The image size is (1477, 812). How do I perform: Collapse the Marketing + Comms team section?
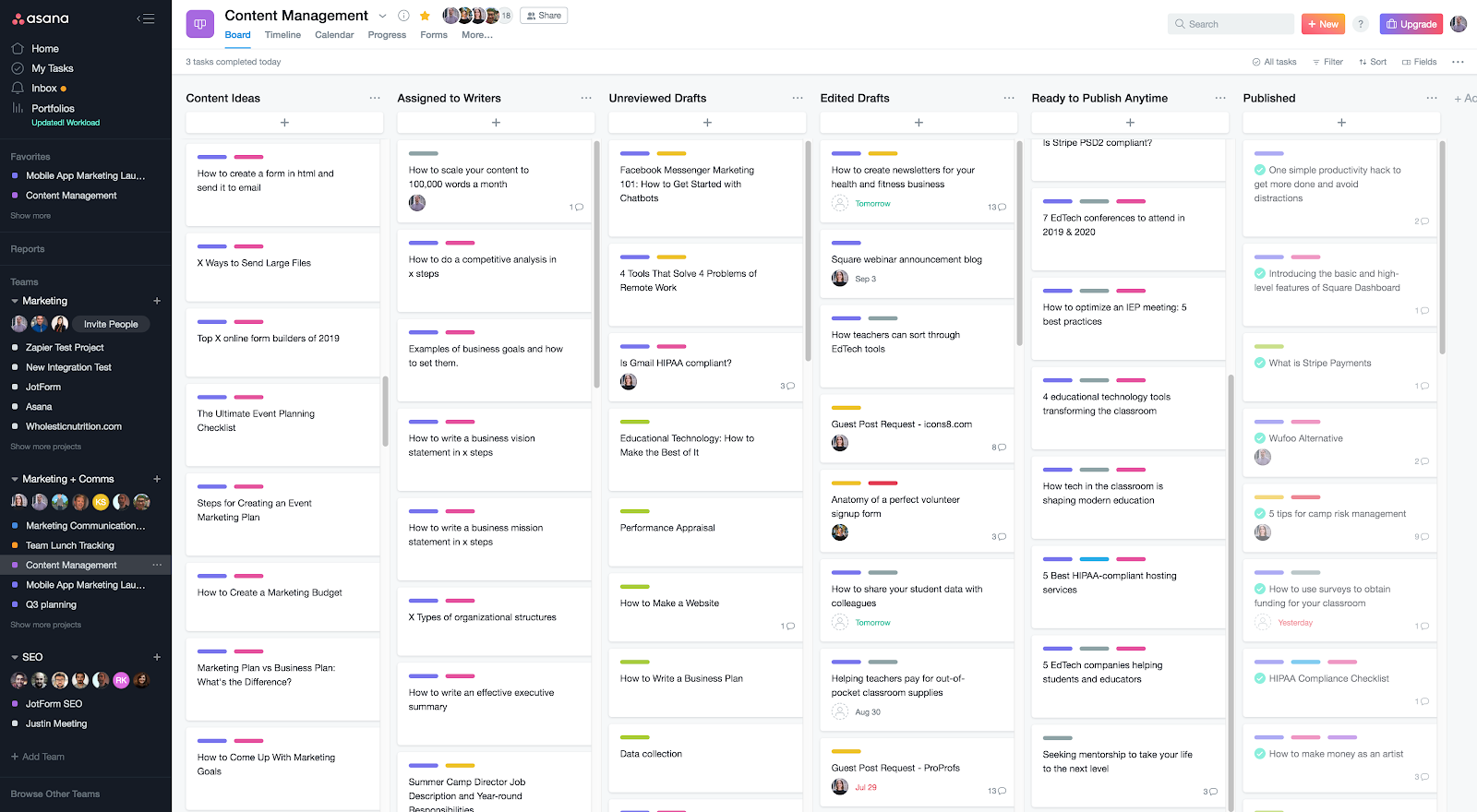point(15,479)
